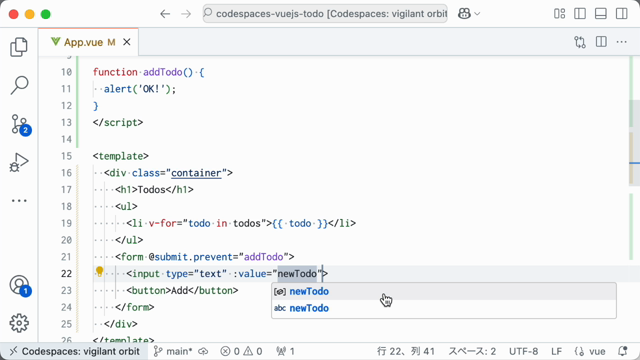Click the </script> closing tag

point(118,122)
